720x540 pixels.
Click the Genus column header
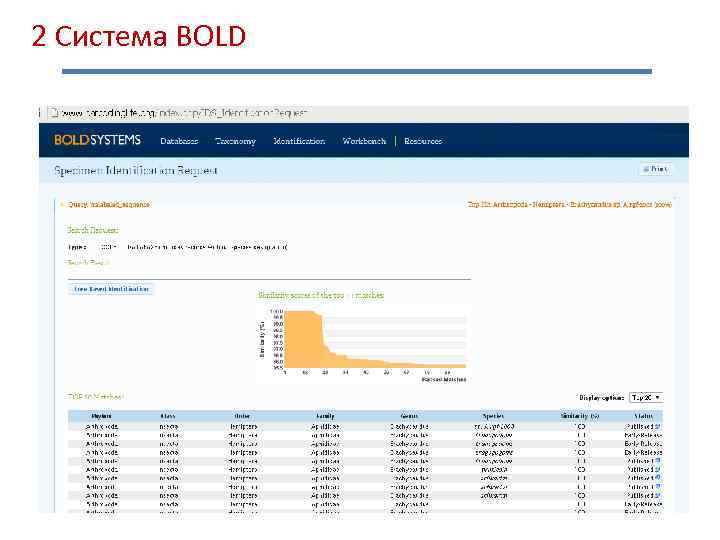point(409,416)
